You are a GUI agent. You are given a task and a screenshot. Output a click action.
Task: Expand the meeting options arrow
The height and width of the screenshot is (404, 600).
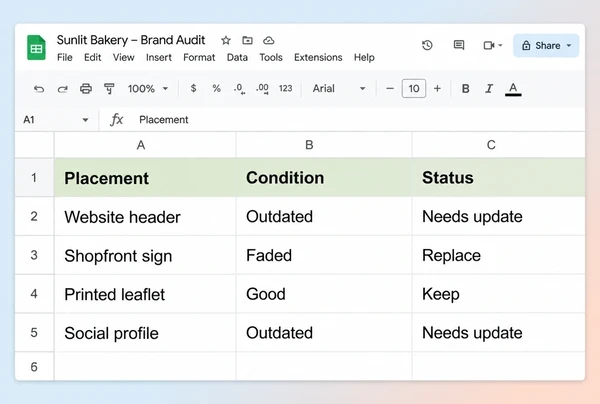[500, 46]
